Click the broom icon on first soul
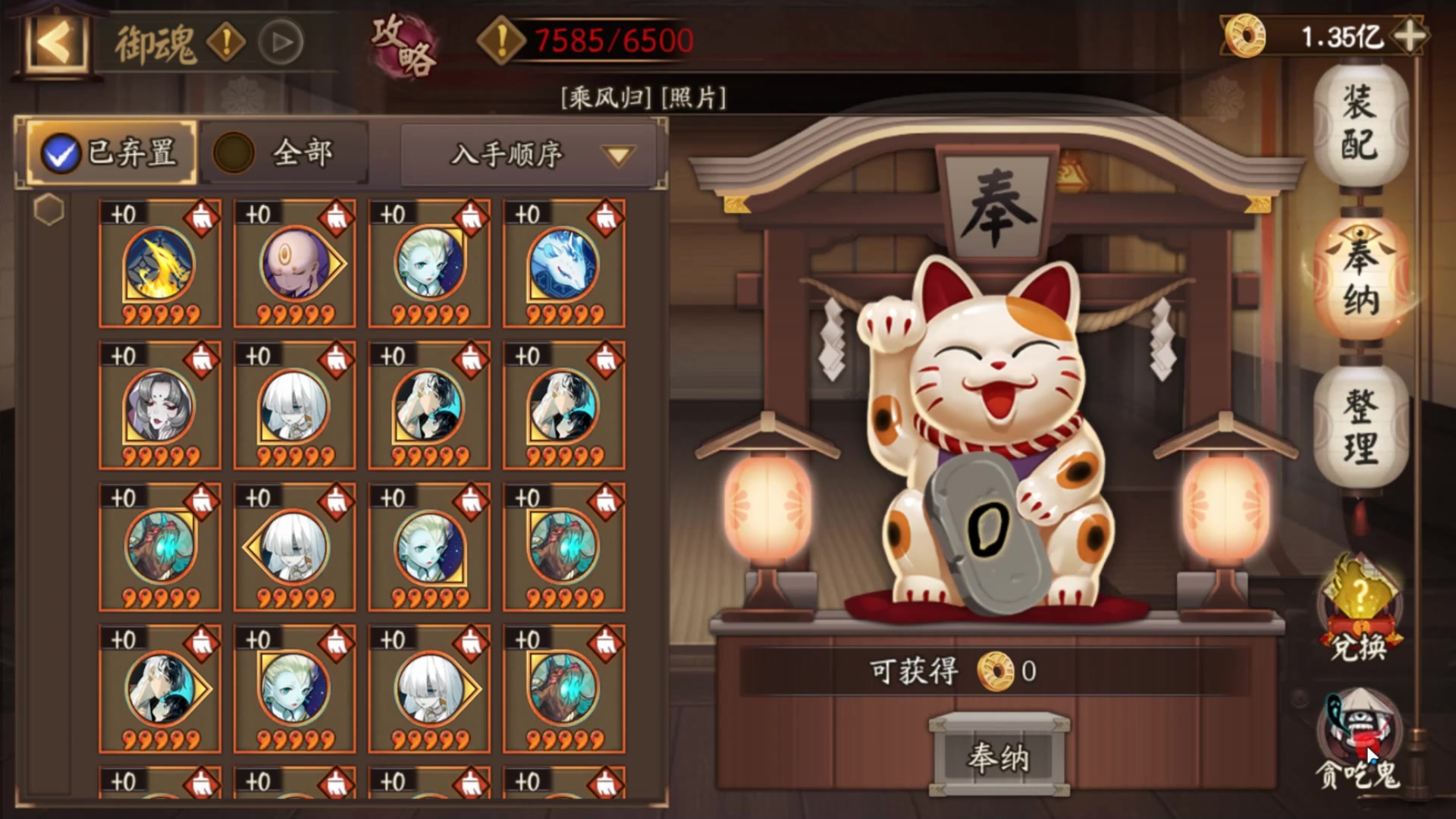This screenshot has height=819, width=1456. (201, 218)
